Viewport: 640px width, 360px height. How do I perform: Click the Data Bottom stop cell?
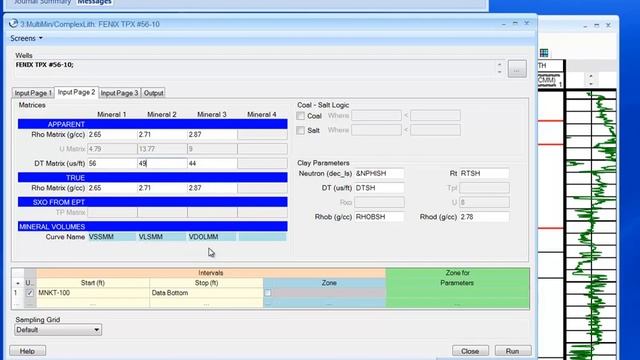(207, 293)
